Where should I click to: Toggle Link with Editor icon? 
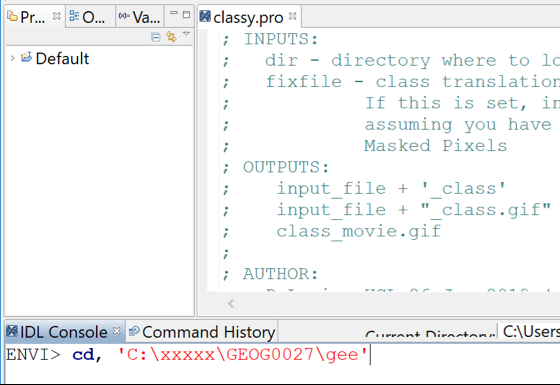[x=171, y=36]
